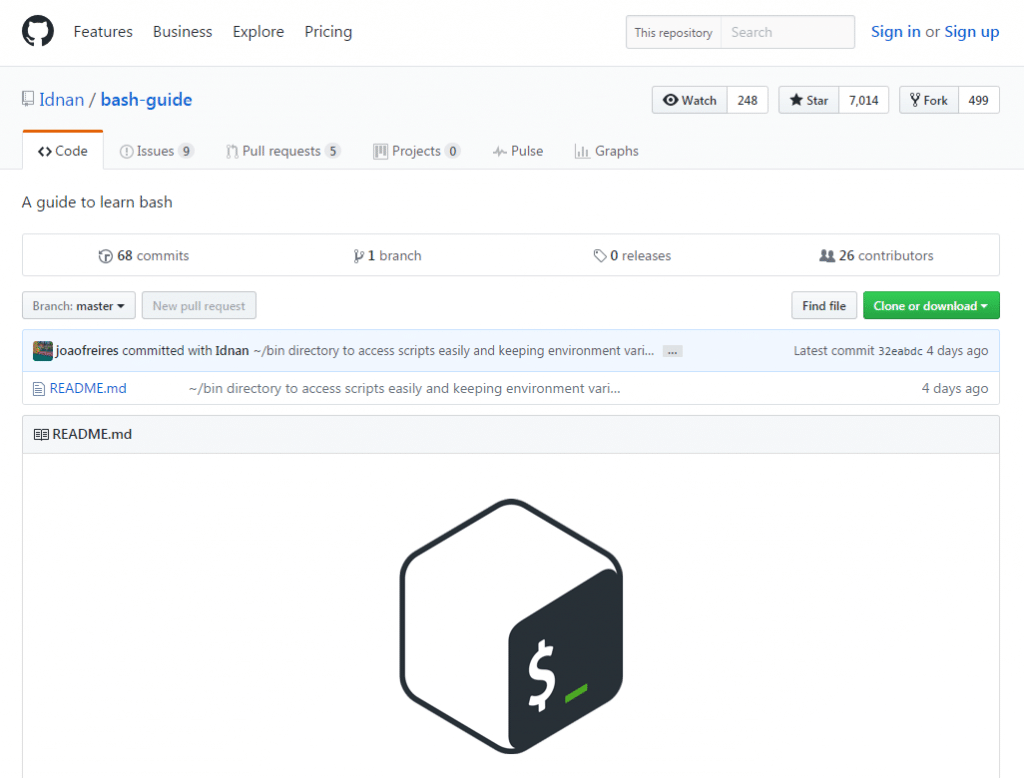Viewport: 1024px width, 778px height.
Task: Click the joaofreires avatar thumbnail
Action: 43,351
